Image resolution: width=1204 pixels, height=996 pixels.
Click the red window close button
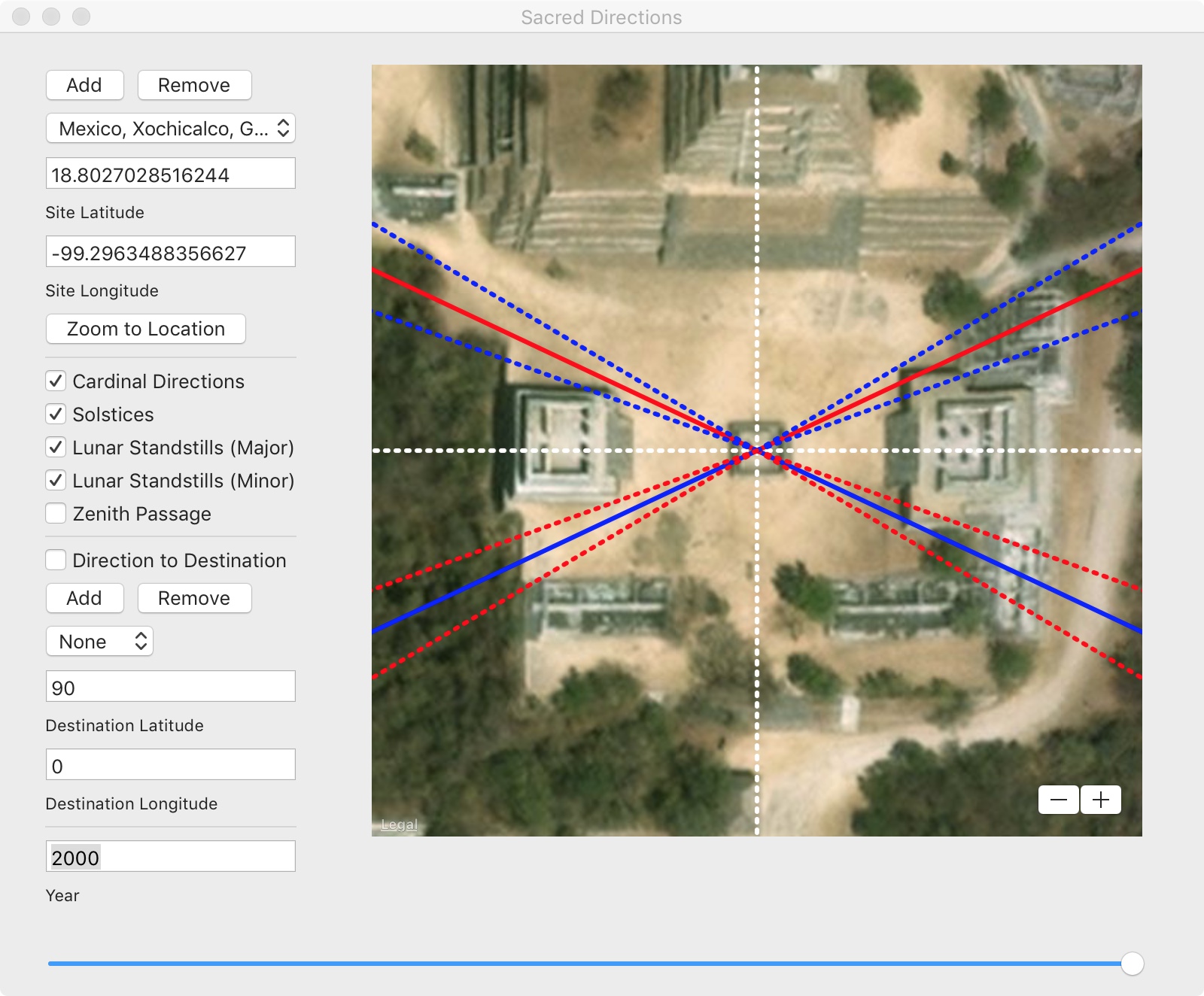pyautogui.click(x=21, y=17)
